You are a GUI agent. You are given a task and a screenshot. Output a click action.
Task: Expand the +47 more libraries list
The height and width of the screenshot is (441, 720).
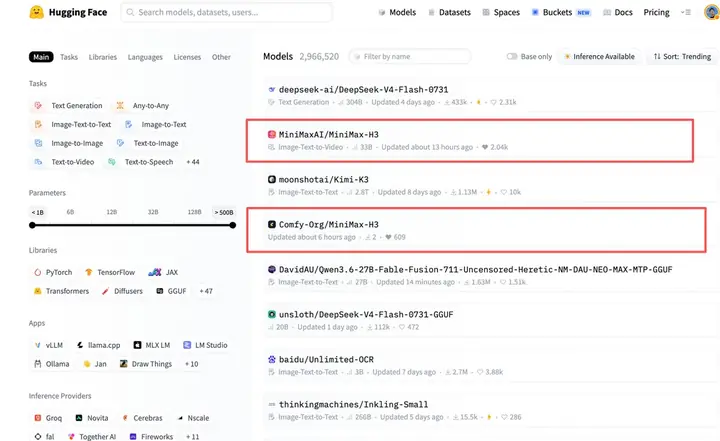coord(206,291)
